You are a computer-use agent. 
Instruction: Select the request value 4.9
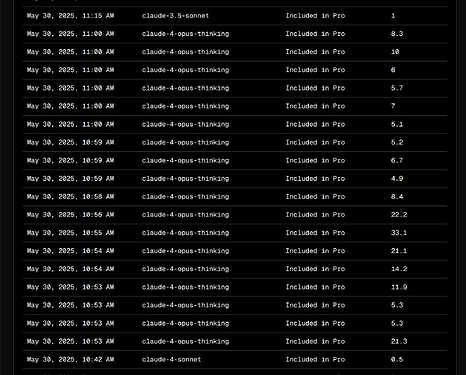[397, 179]
